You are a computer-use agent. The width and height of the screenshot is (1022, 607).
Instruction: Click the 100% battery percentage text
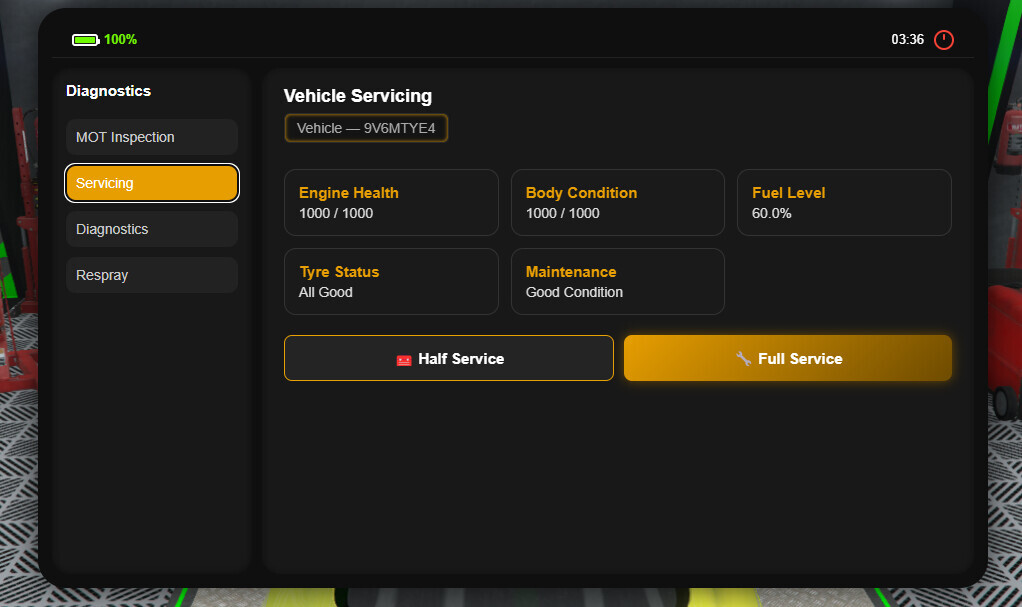(x=121, y=40)
